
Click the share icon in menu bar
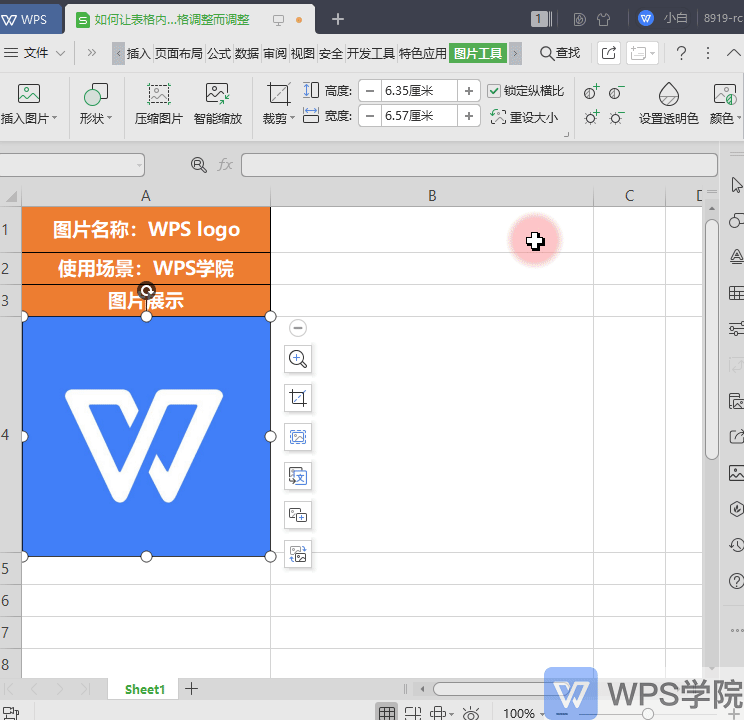[x=608, y=53]
